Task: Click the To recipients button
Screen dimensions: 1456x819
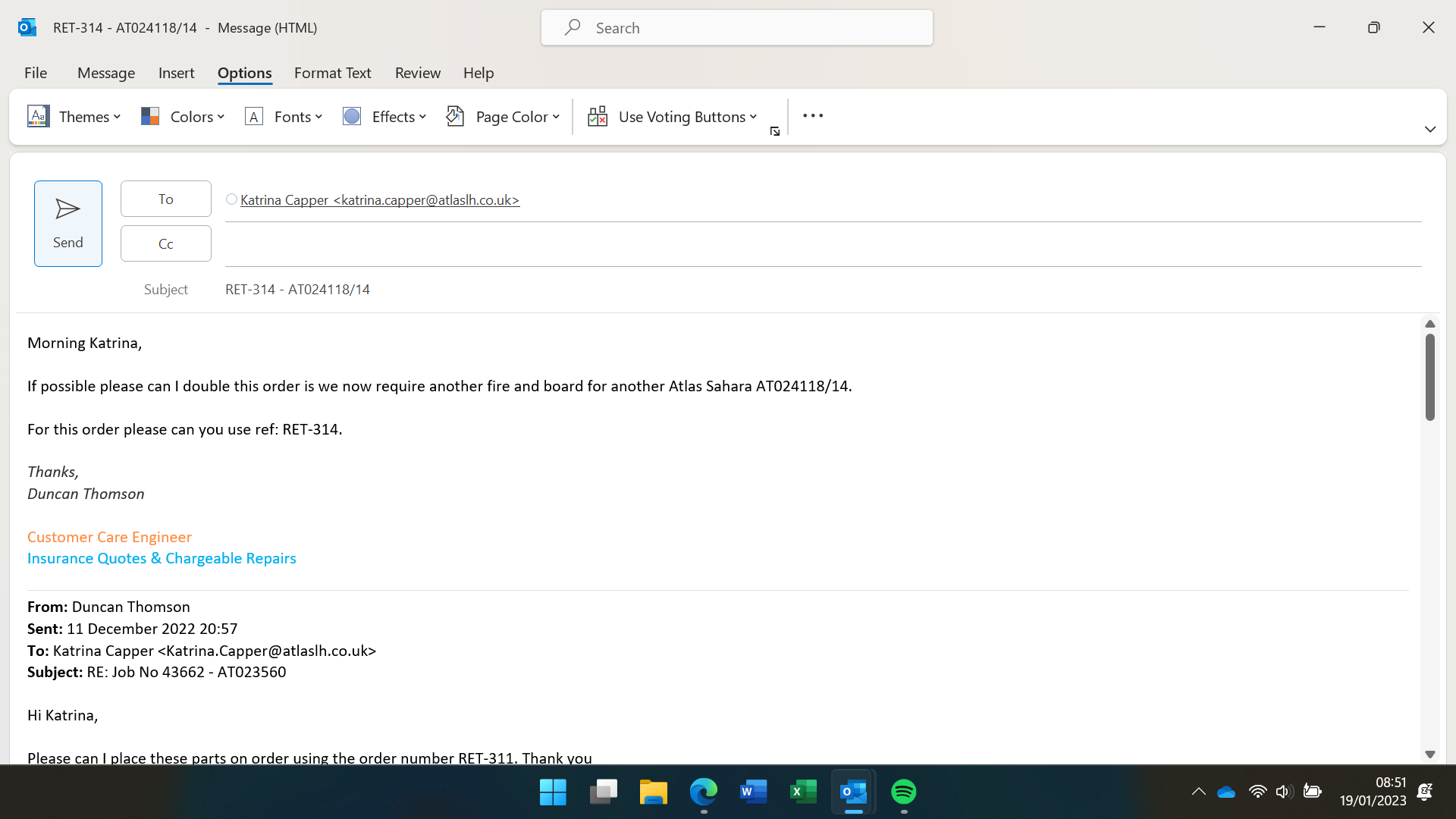Action: [165, 199]
